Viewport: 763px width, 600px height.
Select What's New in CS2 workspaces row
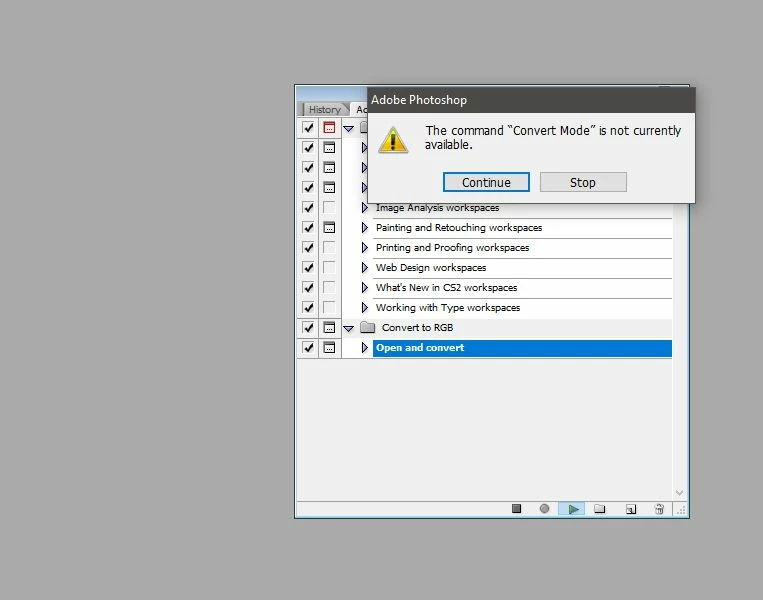522,287
